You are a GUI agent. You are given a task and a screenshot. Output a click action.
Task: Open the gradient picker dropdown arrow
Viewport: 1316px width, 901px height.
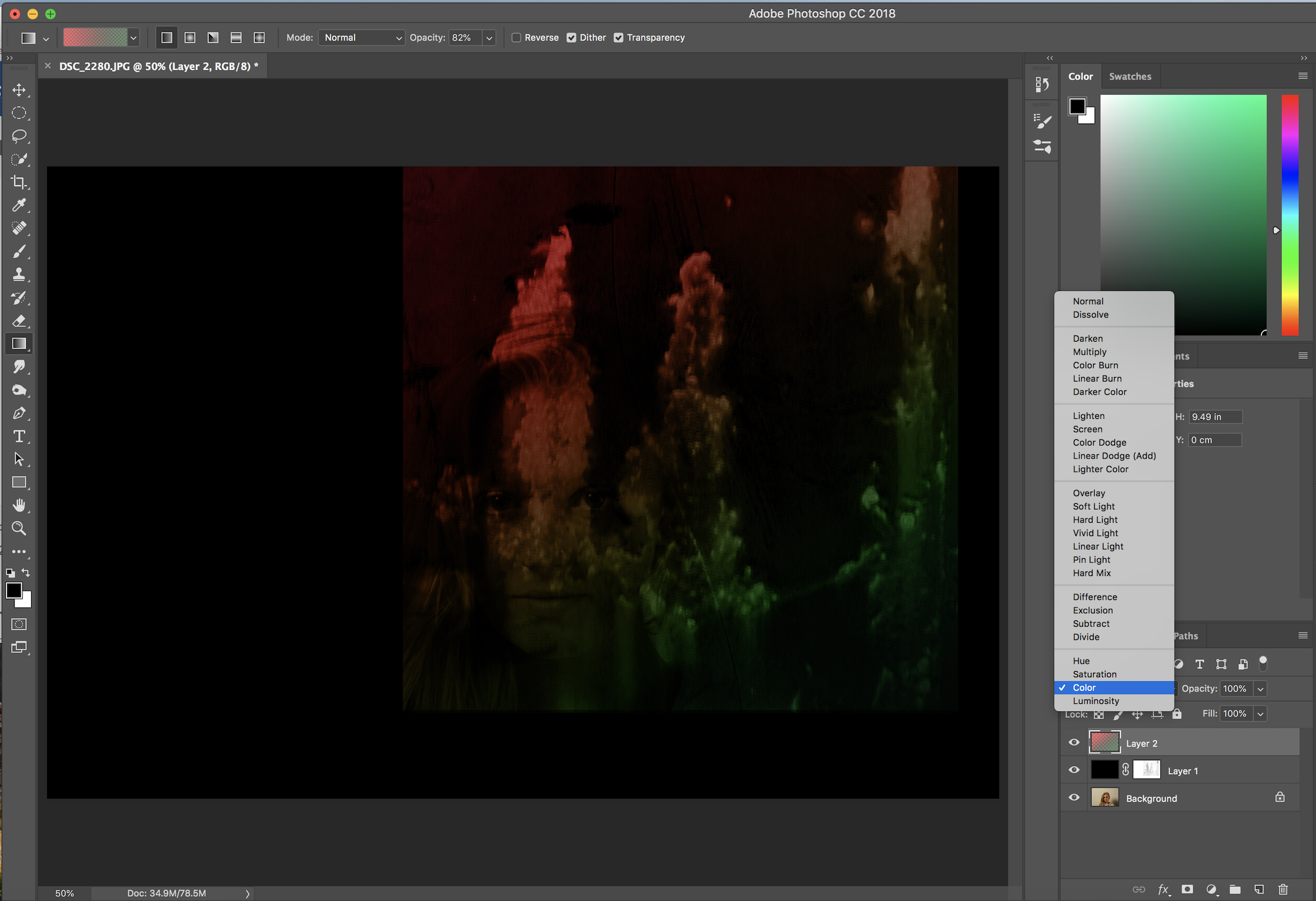pyautogui.click(x=133, y=38)
